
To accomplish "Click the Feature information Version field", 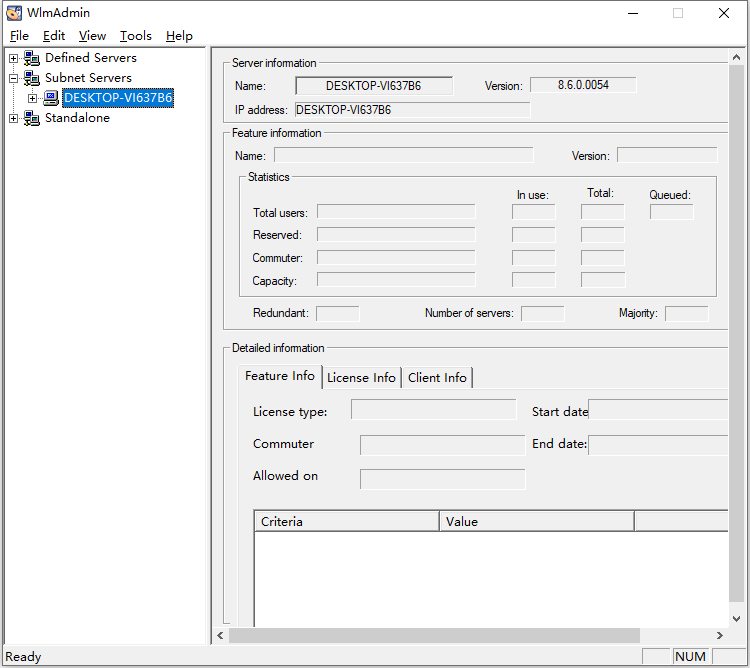I will click(667, 155).
